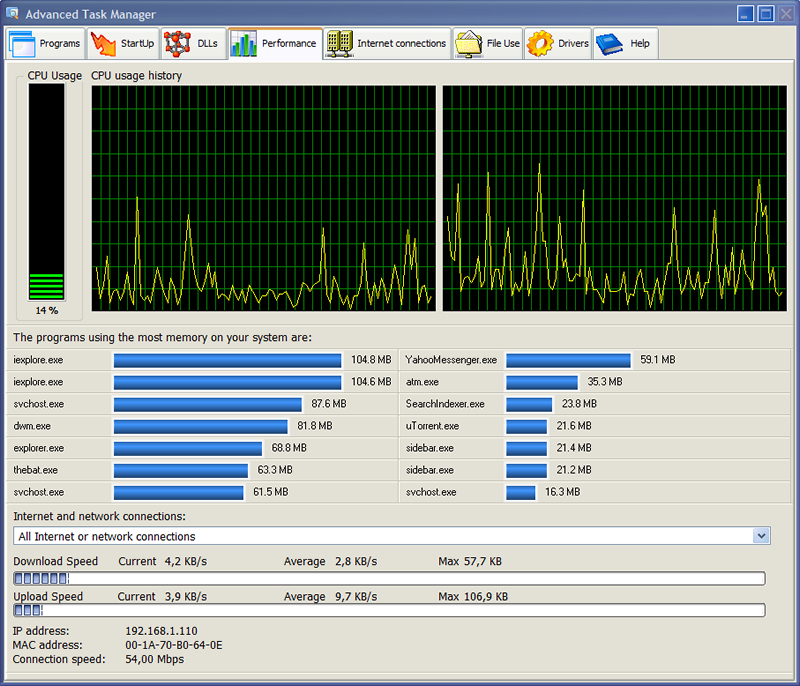
Task: Click the CPU Usage meter gauge
Action: point(47,192)
